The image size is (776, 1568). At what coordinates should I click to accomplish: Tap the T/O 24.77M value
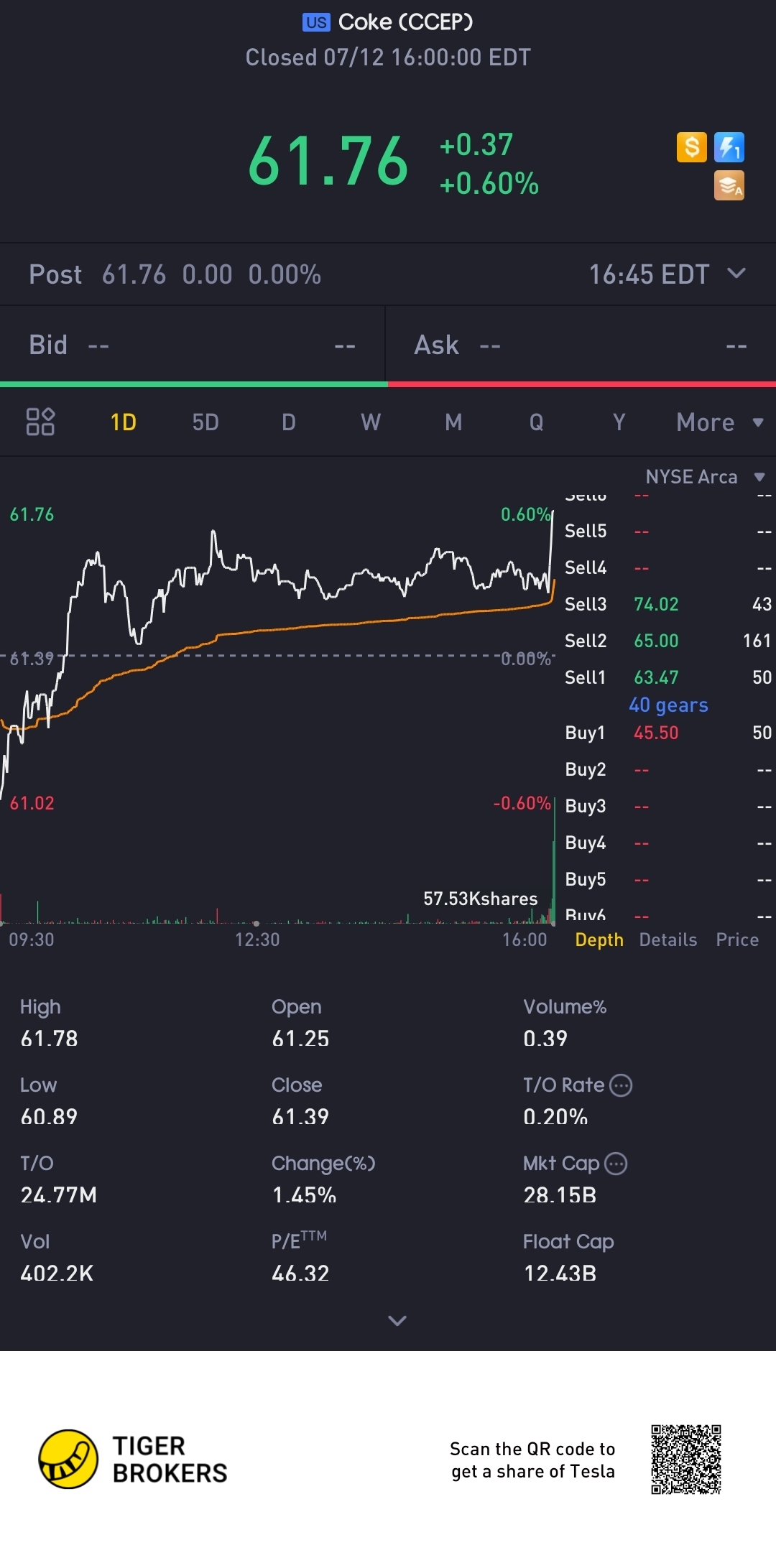click(x=58, y=1194)
